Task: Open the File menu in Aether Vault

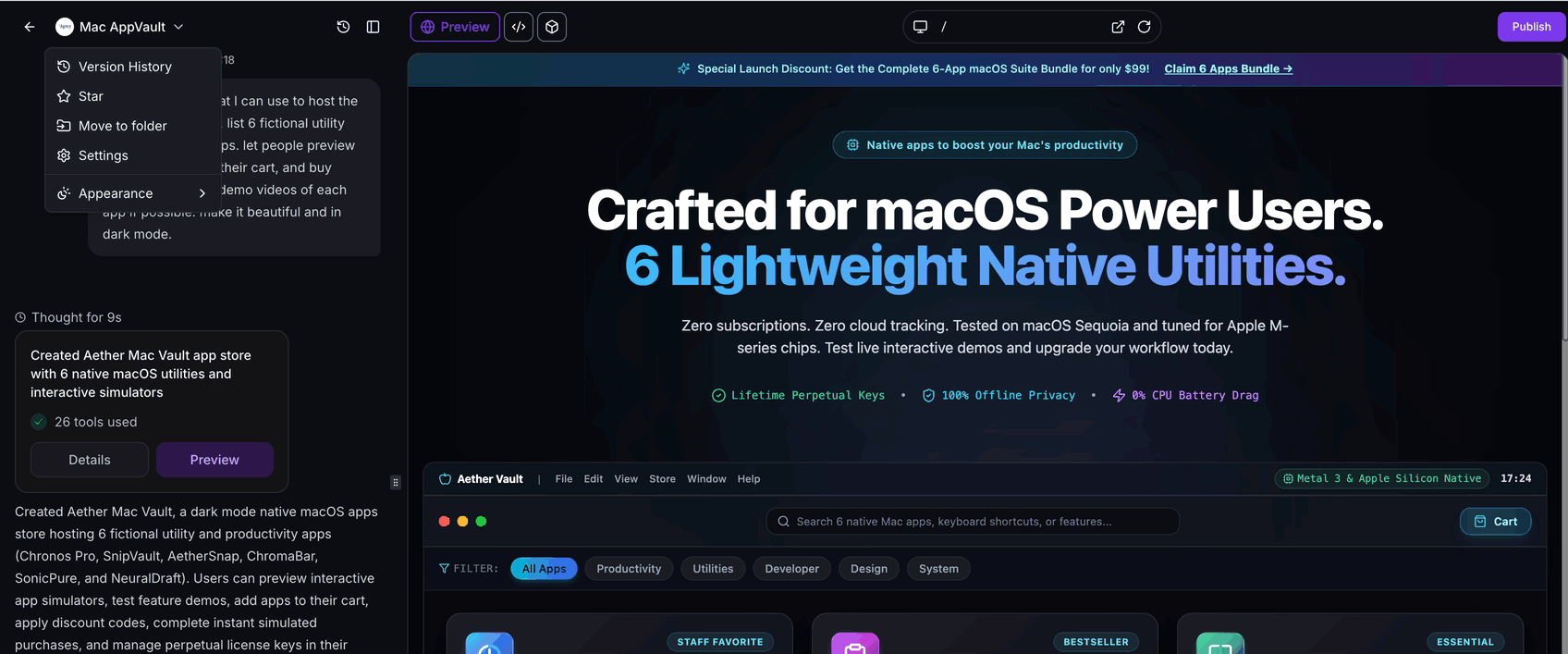Action: point(564,479)
